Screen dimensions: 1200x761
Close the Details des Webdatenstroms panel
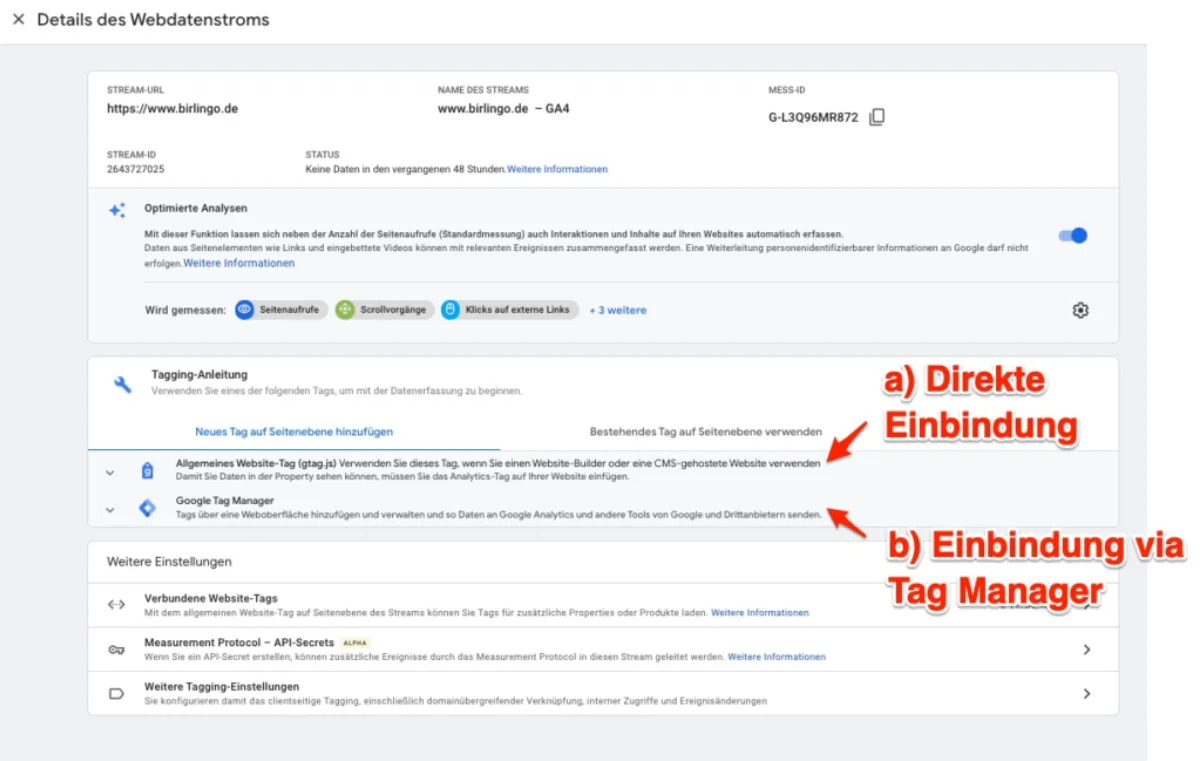point(18,20)
